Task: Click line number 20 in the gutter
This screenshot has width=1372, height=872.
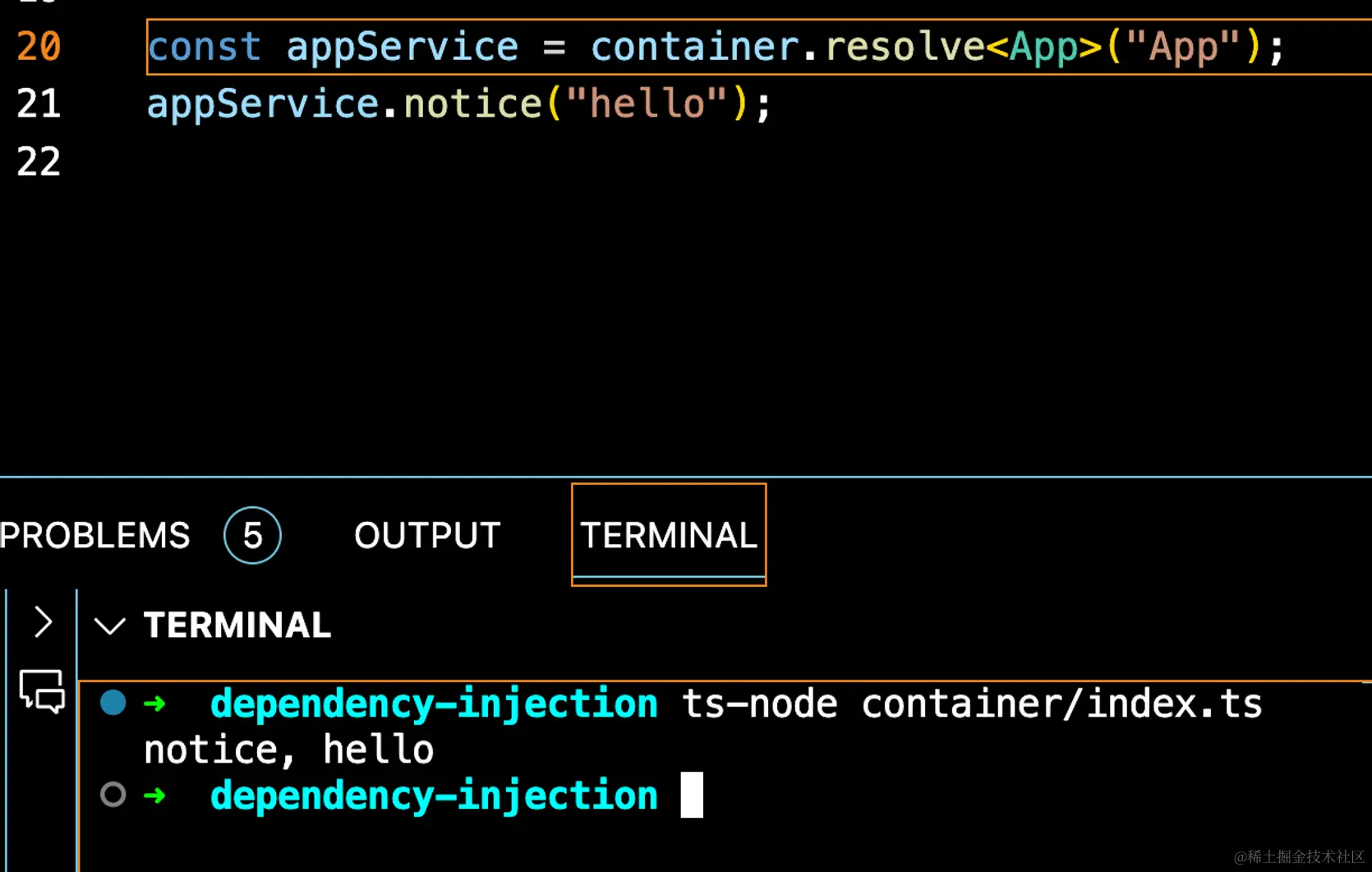Action: pos(39,46)
